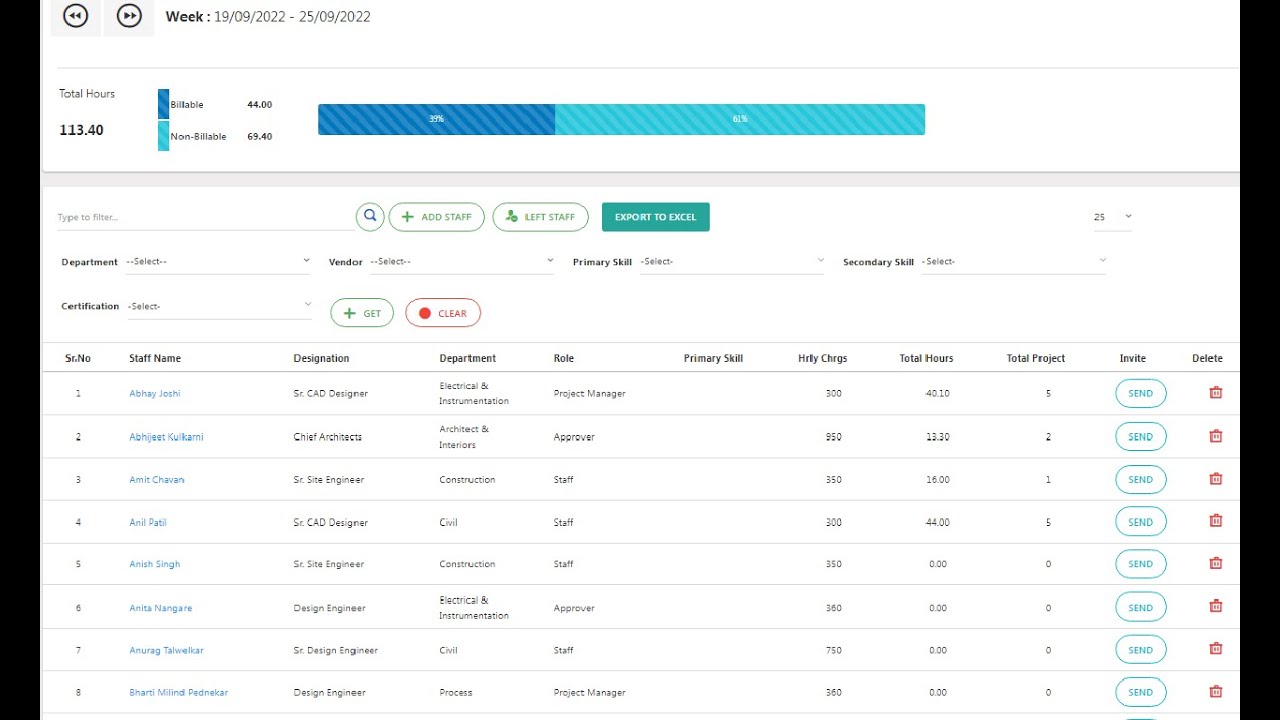Click the ADD STAFF button
The height and width of the screenshot is (720, 1280).
click(437, 217)
